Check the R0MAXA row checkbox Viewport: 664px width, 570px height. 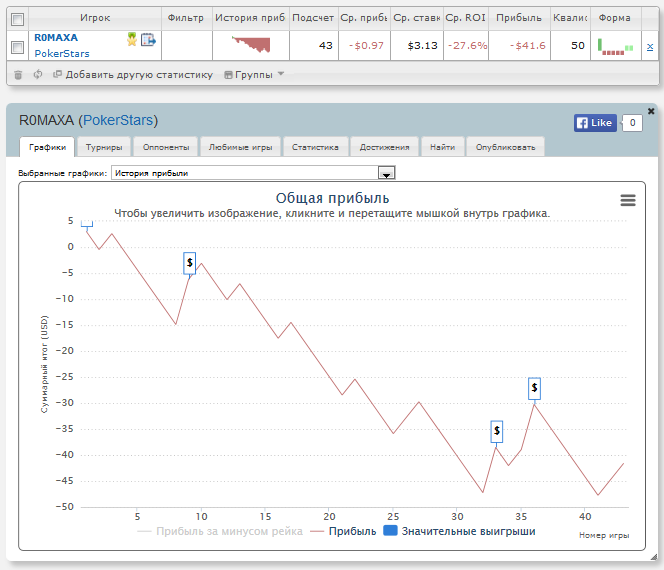(x=16, y=46)
